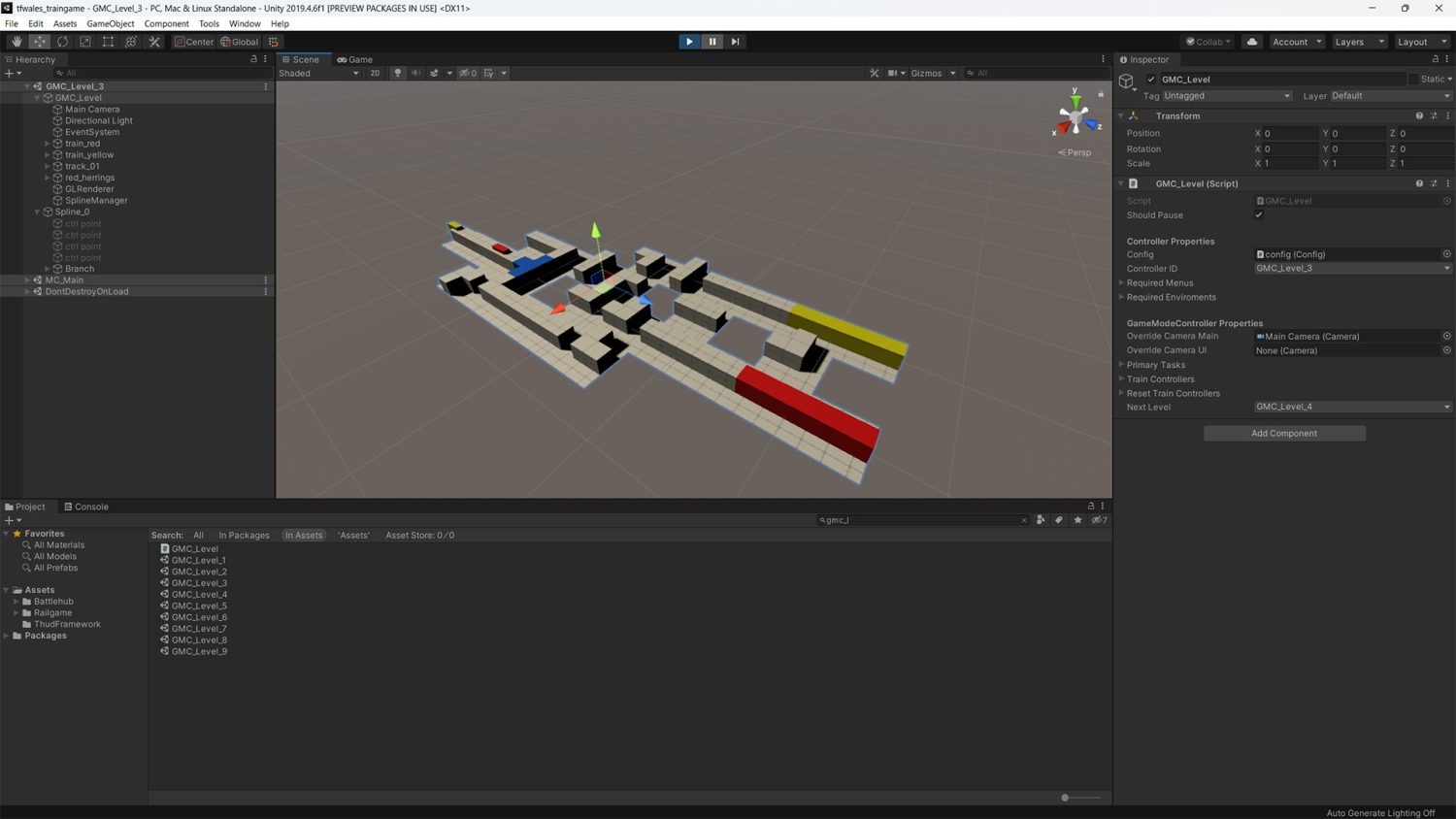This screenshot has width=1456, height=819.
Task: Switch to the Game tab
Action: point(355,59)
